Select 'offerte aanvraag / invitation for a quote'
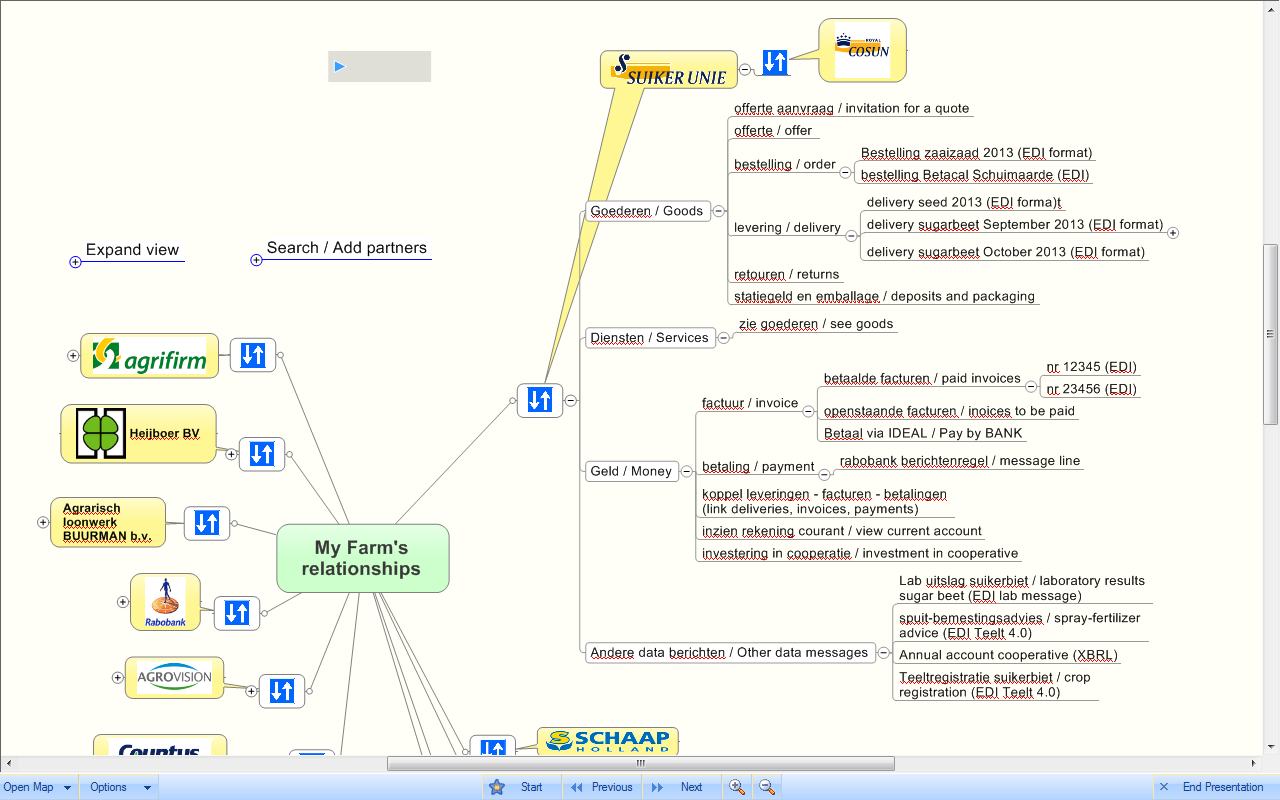The height and width of the screenshot is (800, 1280). point(852,108)
